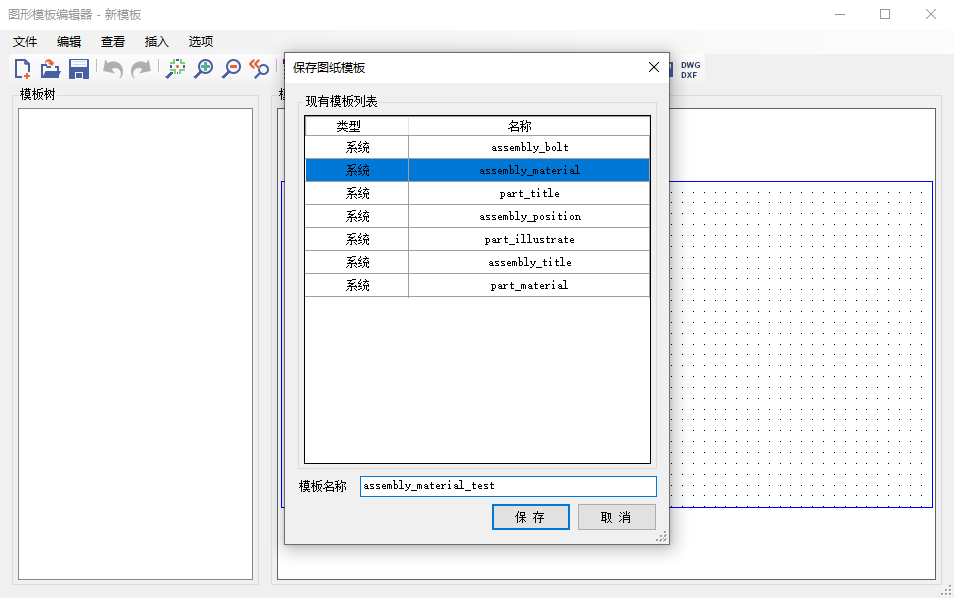The image size is (954, 598).
Task: Click the zoom in magnifier icon
Action: tap(204, 68)
